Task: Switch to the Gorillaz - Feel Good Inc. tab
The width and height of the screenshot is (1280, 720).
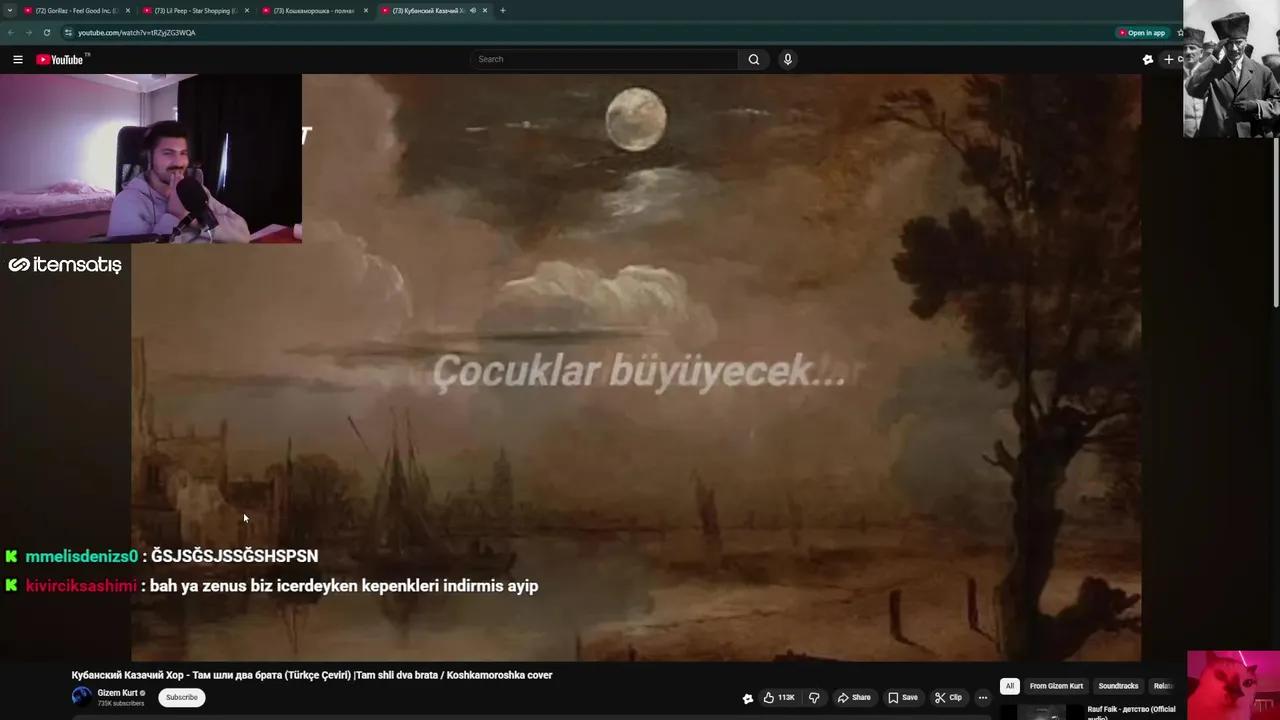Action: (x=76, y=10)
